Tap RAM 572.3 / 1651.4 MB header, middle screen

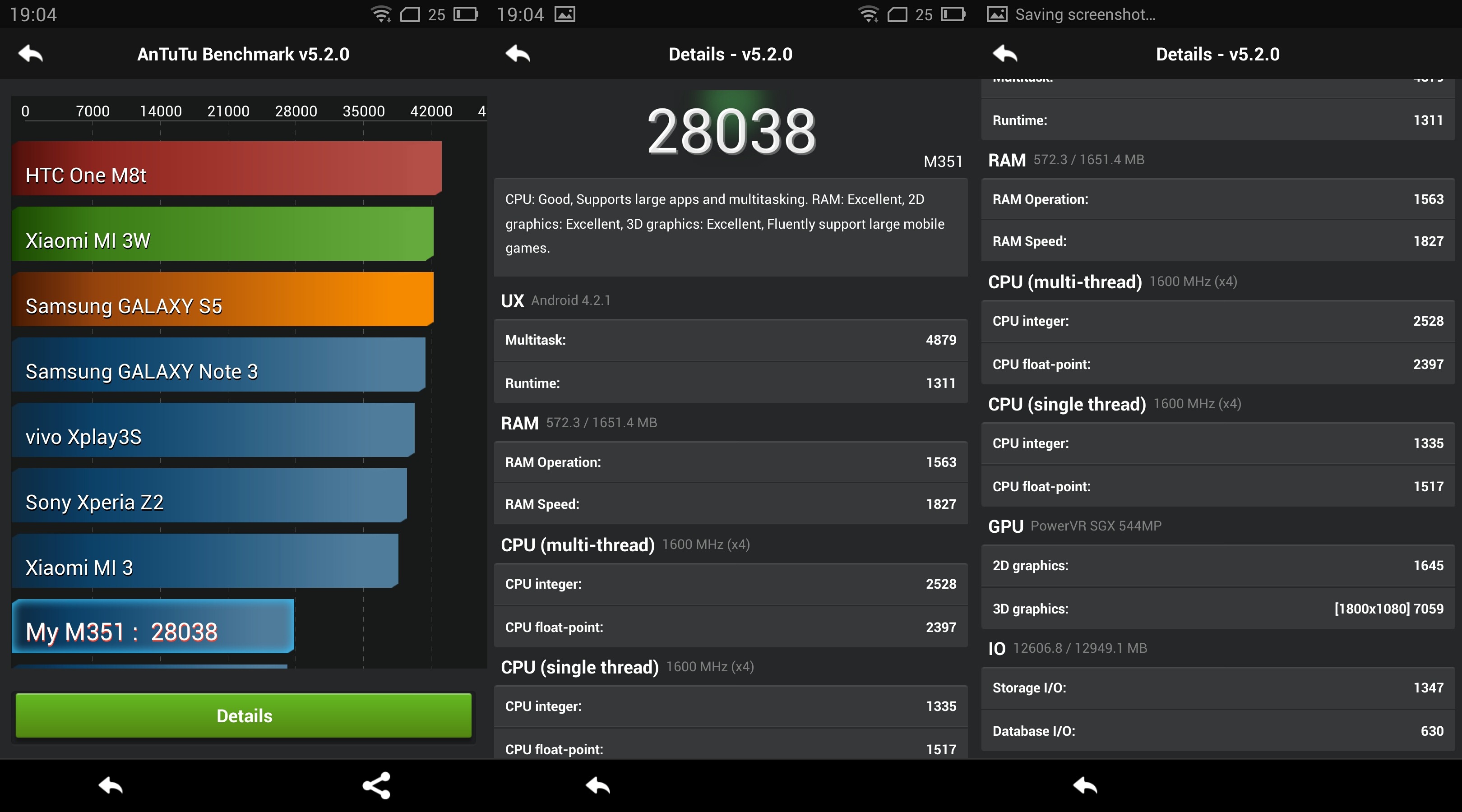(579, 423)
